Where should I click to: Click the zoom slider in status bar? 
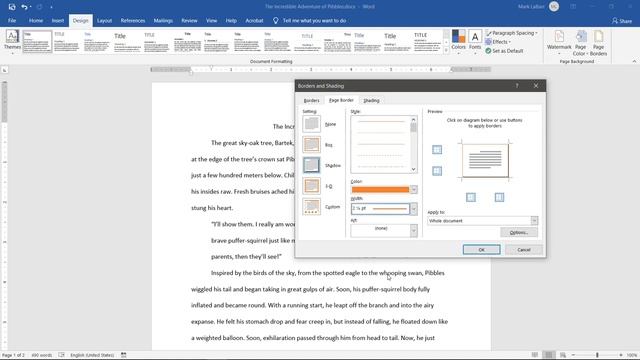click(597, 355)
